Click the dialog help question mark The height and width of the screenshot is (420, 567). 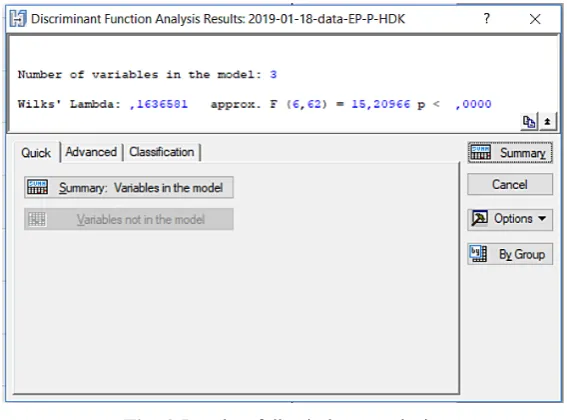pyautogui.click(x=487, y=18)
